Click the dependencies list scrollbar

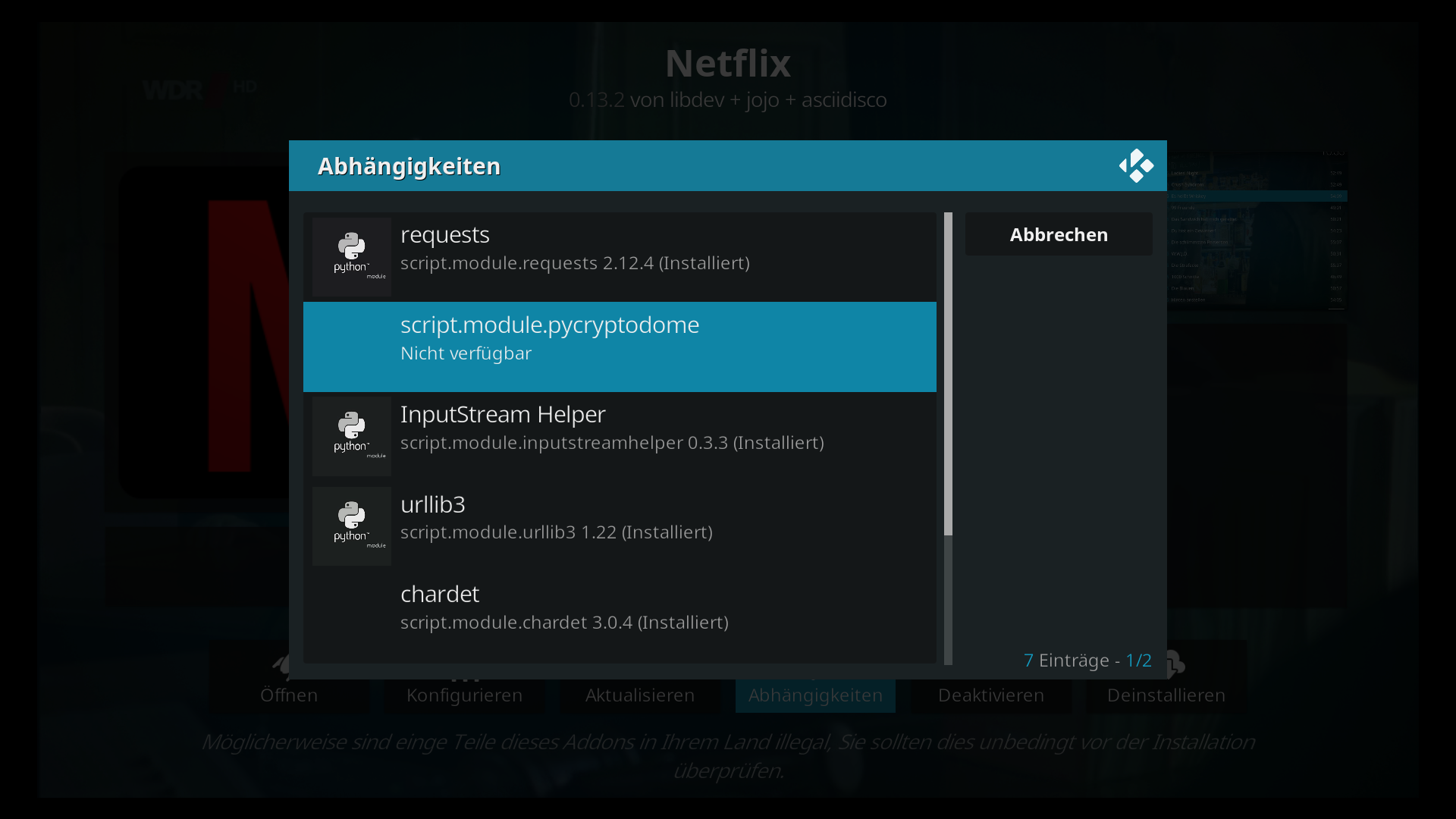click(x=948, y=438)
